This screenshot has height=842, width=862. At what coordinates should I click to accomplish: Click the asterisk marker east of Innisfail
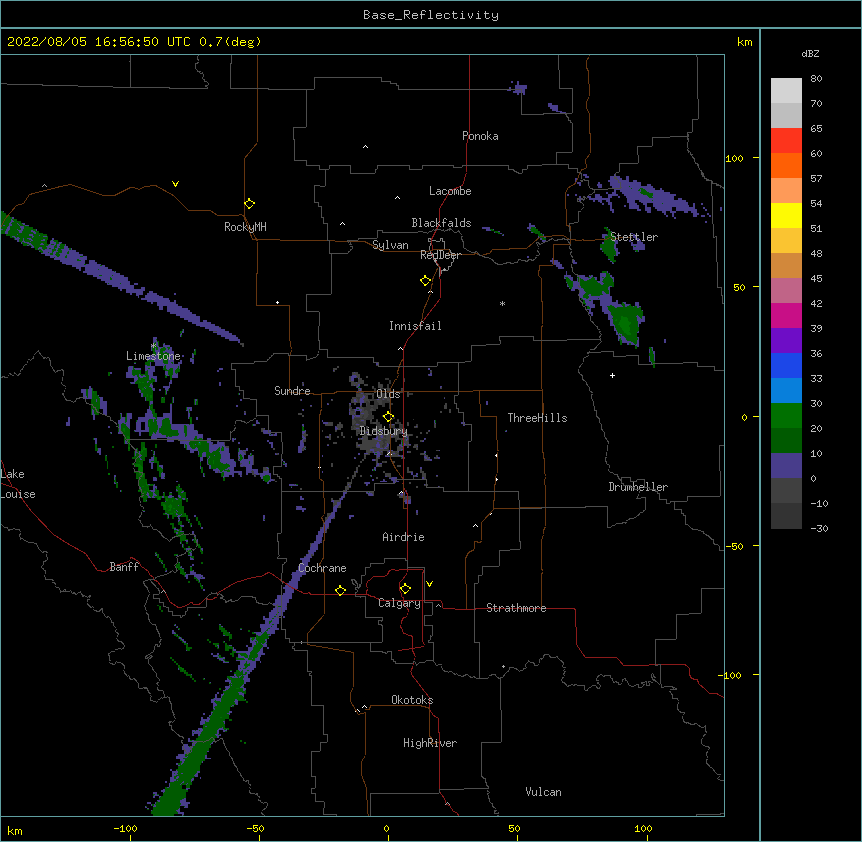coord(502,303)
